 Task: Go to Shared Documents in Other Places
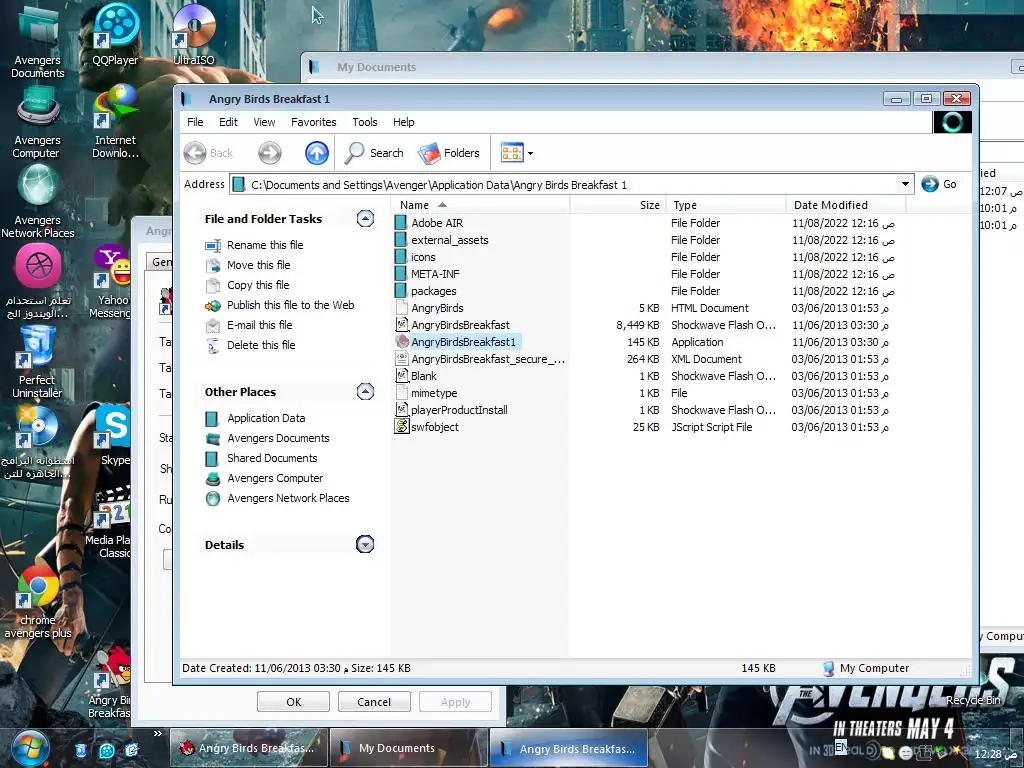coord(272,458)
